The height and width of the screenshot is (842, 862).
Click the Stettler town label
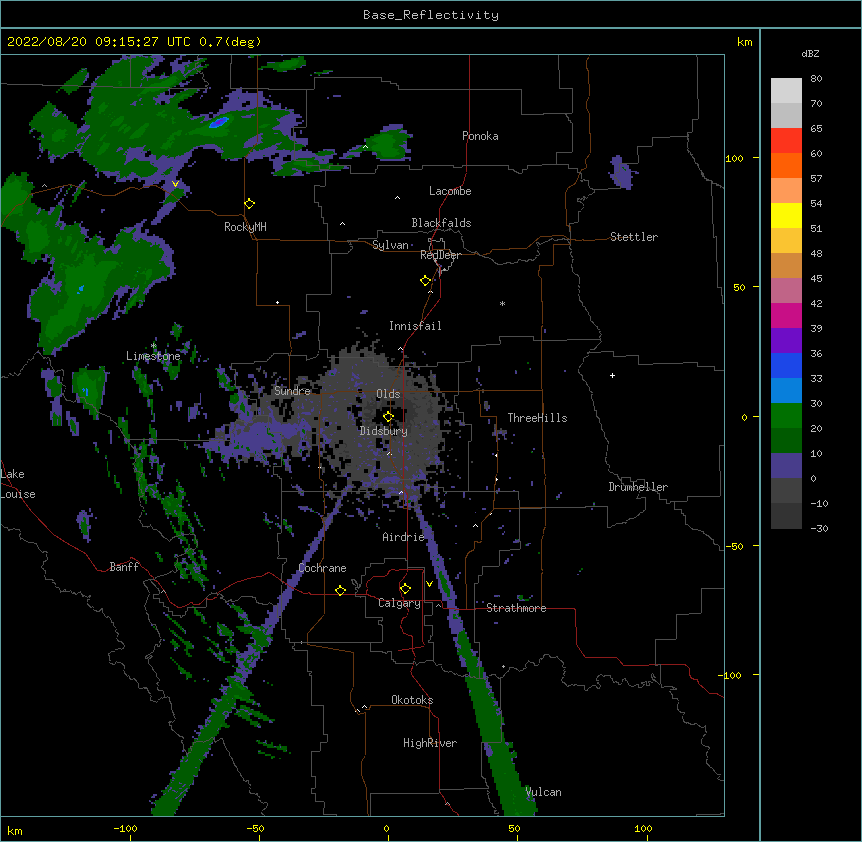tap(634, 237)
